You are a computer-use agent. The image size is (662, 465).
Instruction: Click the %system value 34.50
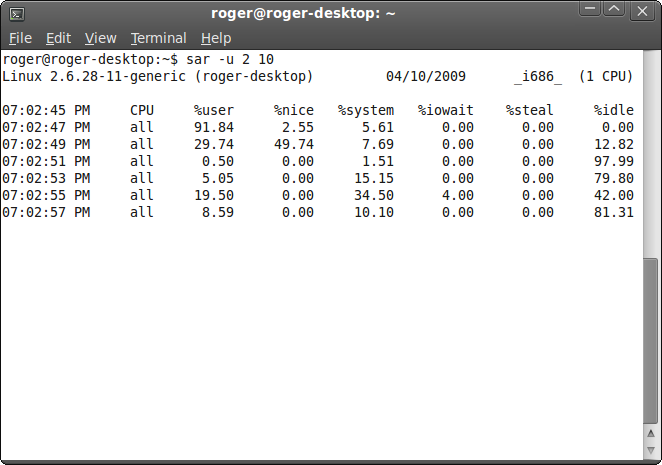[374, 195]
